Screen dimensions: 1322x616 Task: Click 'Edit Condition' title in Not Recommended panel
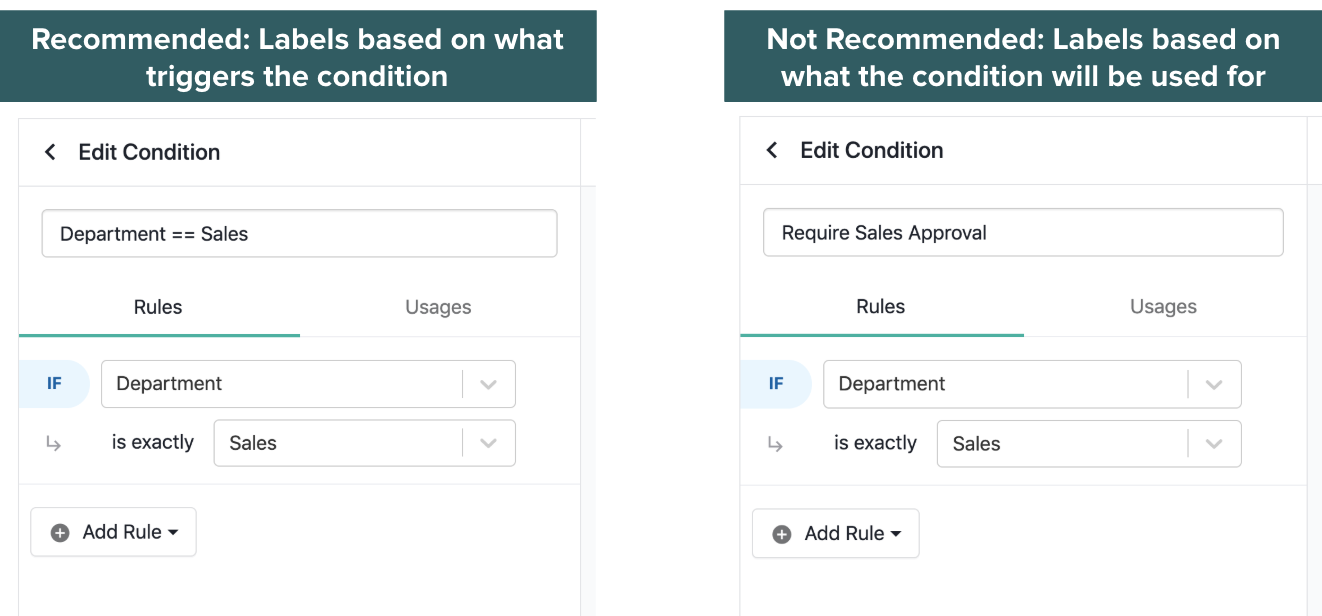(872, 150)
